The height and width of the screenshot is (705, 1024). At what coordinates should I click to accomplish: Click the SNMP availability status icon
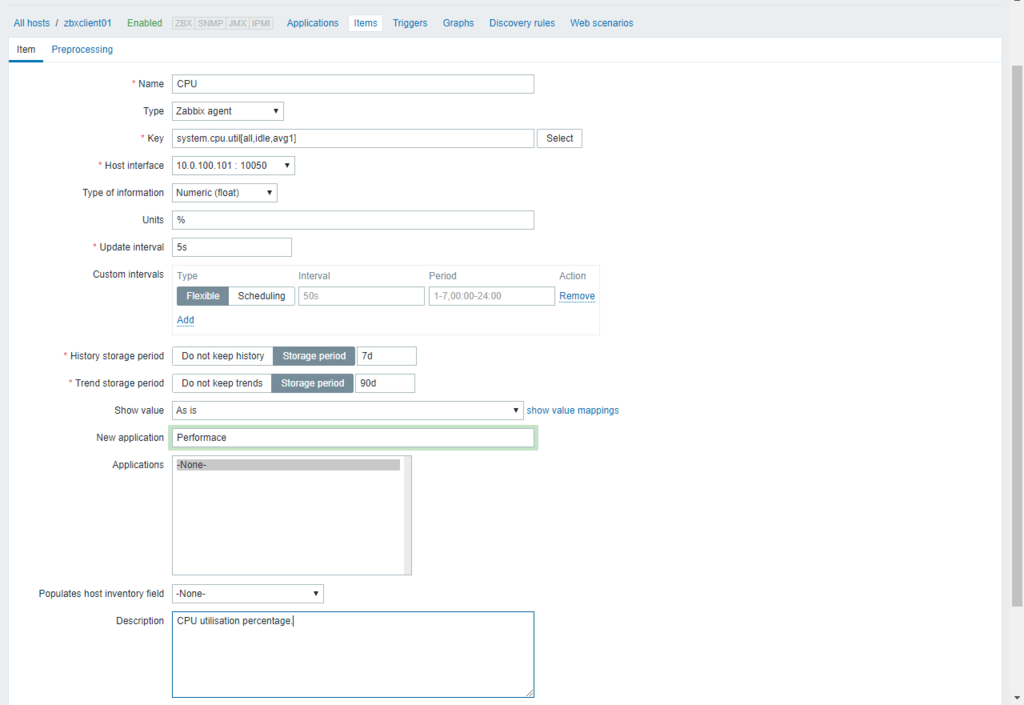coord(211,23)
